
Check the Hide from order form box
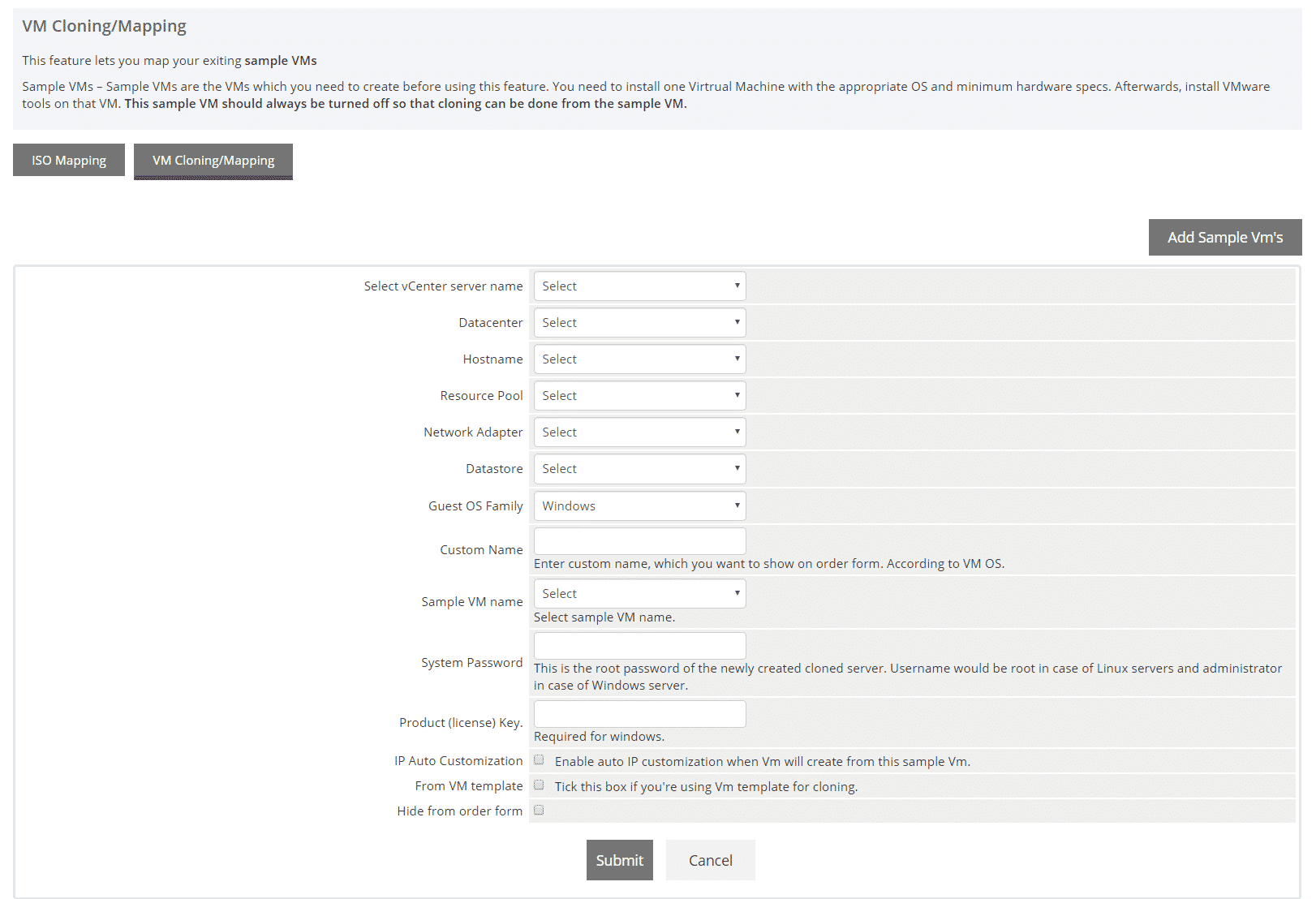tap(539, 811)
